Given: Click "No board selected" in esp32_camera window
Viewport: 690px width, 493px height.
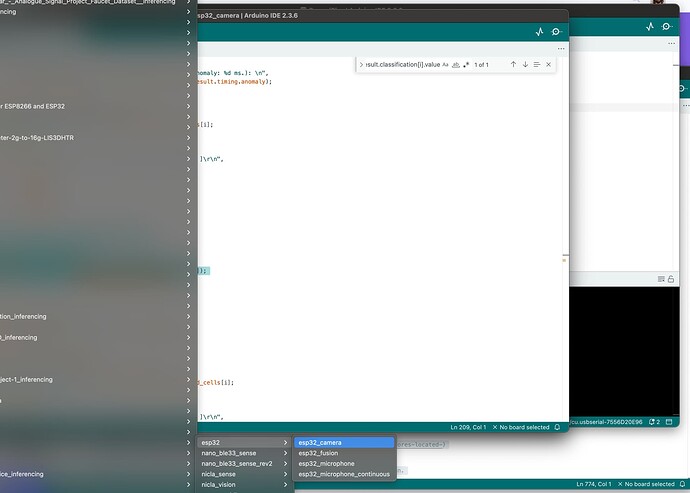Looking at the screenshot, I should click(521, 427).
